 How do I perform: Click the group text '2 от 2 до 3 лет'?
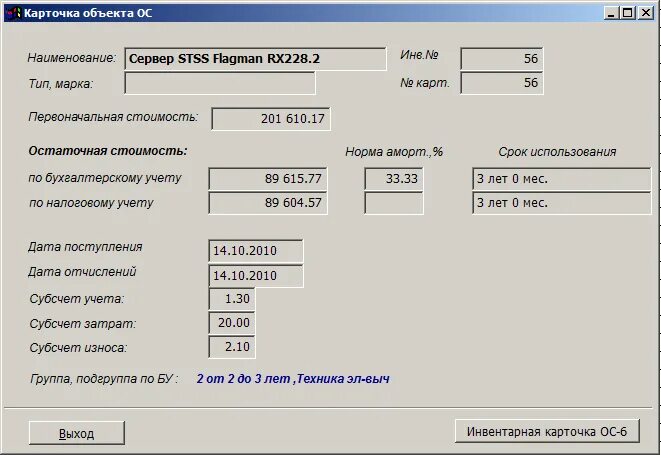(x=243, y=379)
